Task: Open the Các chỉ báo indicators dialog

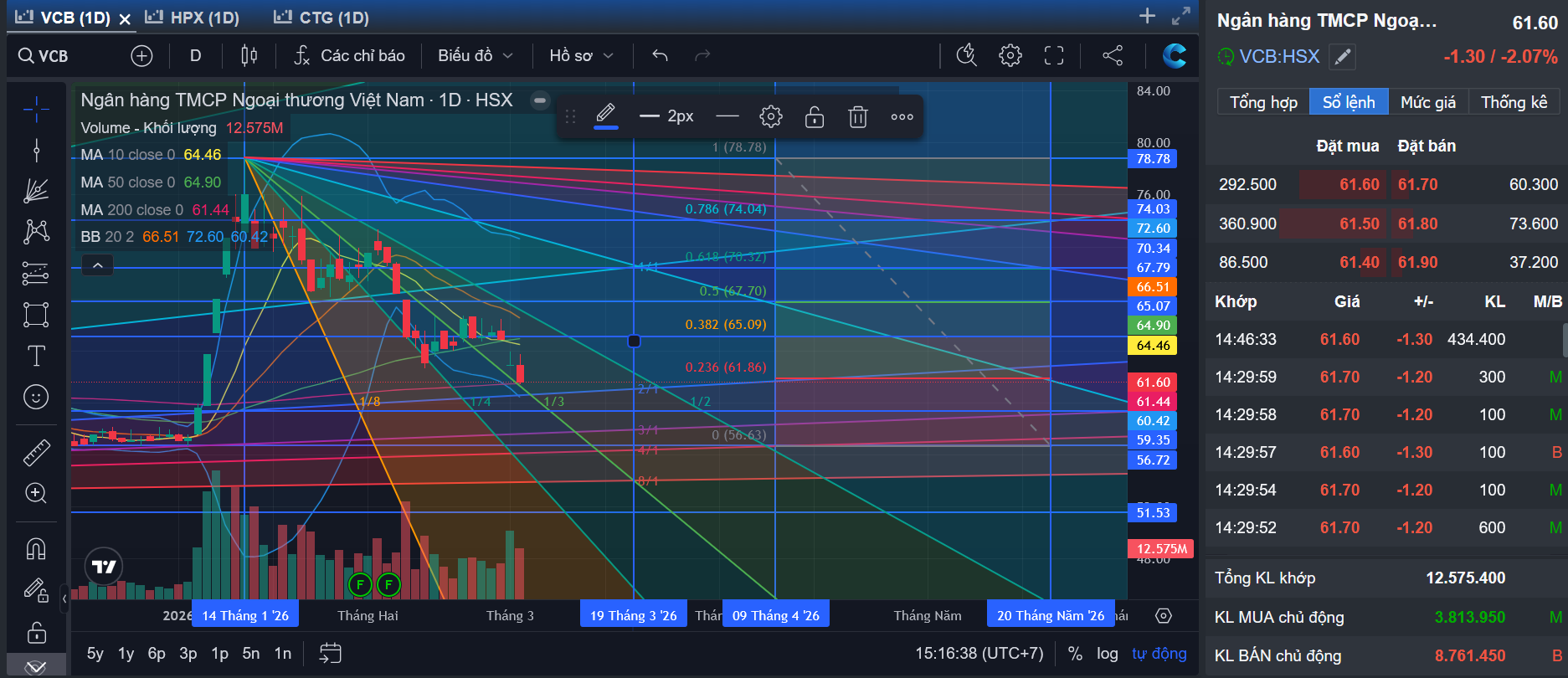Action: pyautogui.click(x=350, y=56)
